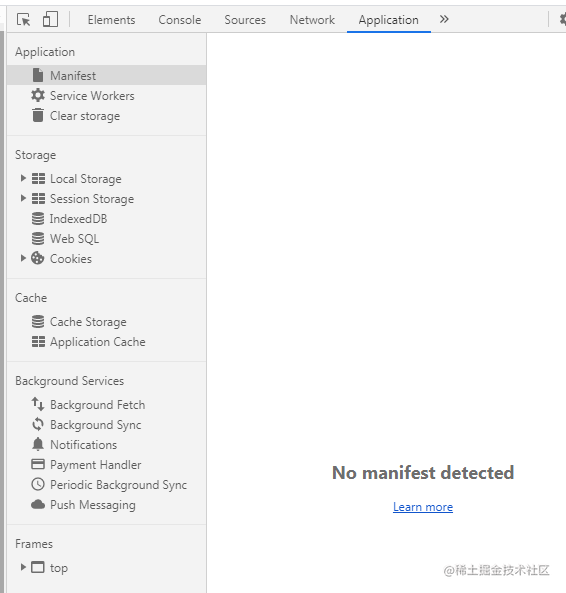Open Payment Handler label
This screenshot has height=593, width=566.
point(96,465)
